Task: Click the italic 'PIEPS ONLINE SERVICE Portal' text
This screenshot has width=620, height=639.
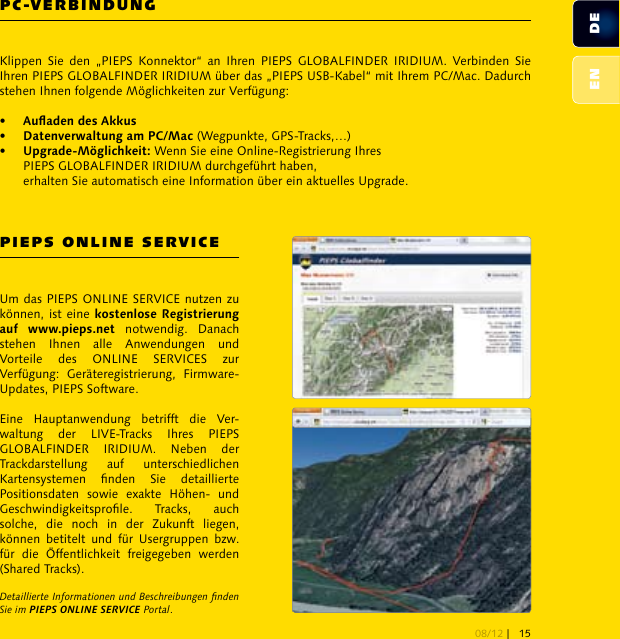Action: [100, 610]
